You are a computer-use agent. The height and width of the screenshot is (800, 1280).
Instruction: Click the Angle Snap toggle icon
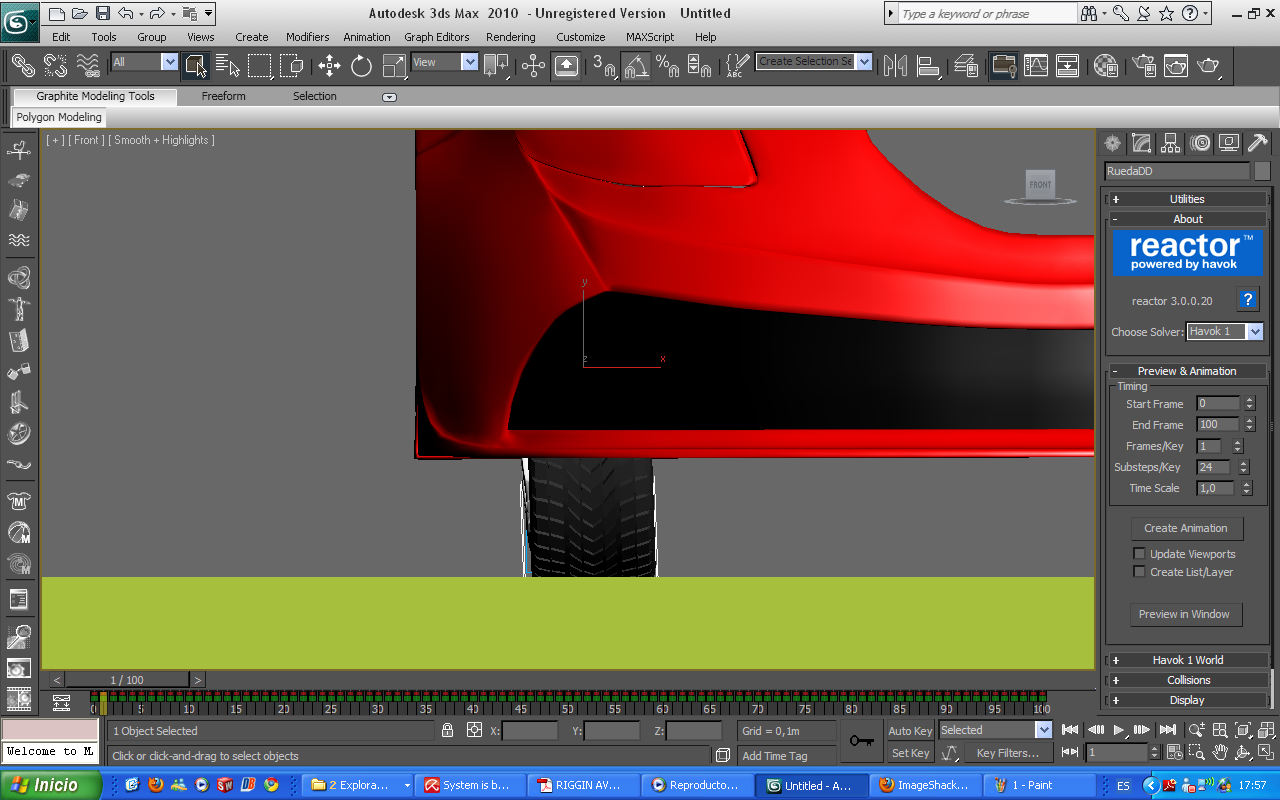coord(636,66)
